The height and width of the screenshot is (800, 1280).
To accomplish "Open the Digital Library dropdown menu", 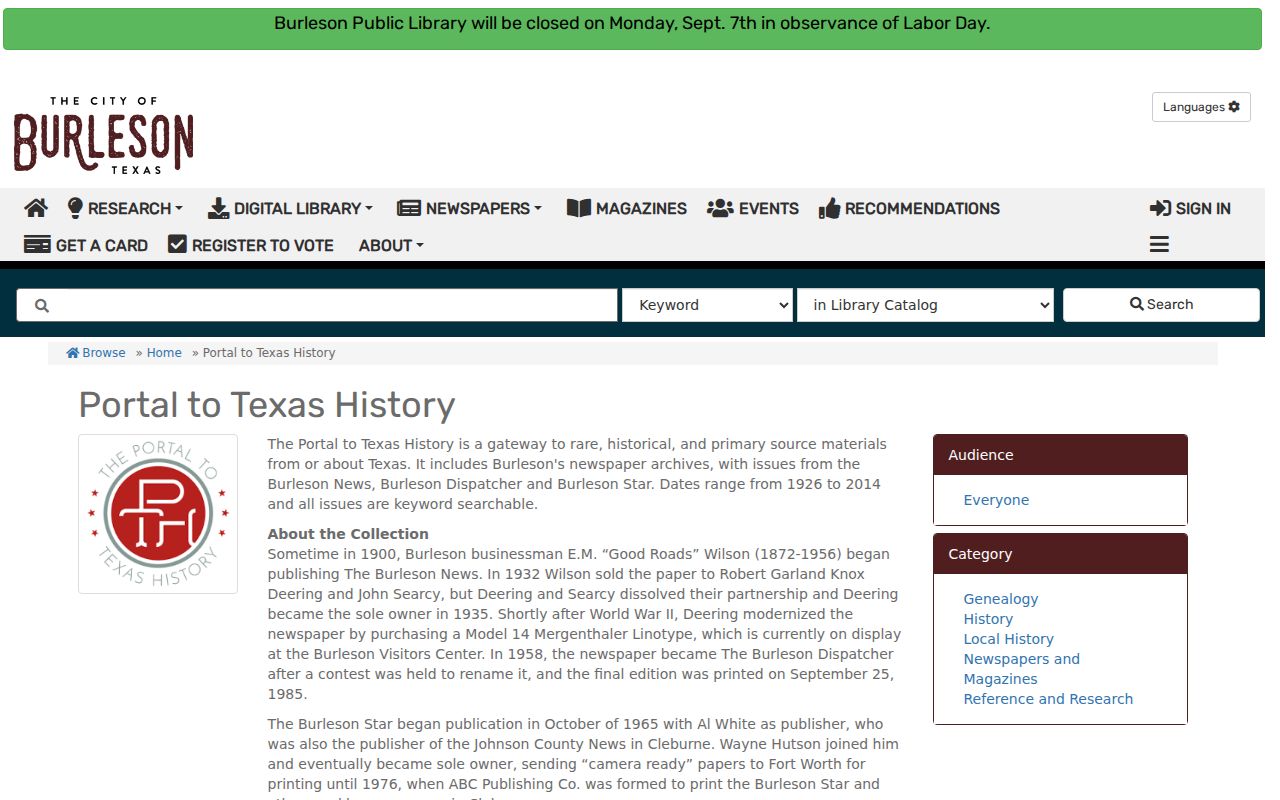I will [290, 208].
